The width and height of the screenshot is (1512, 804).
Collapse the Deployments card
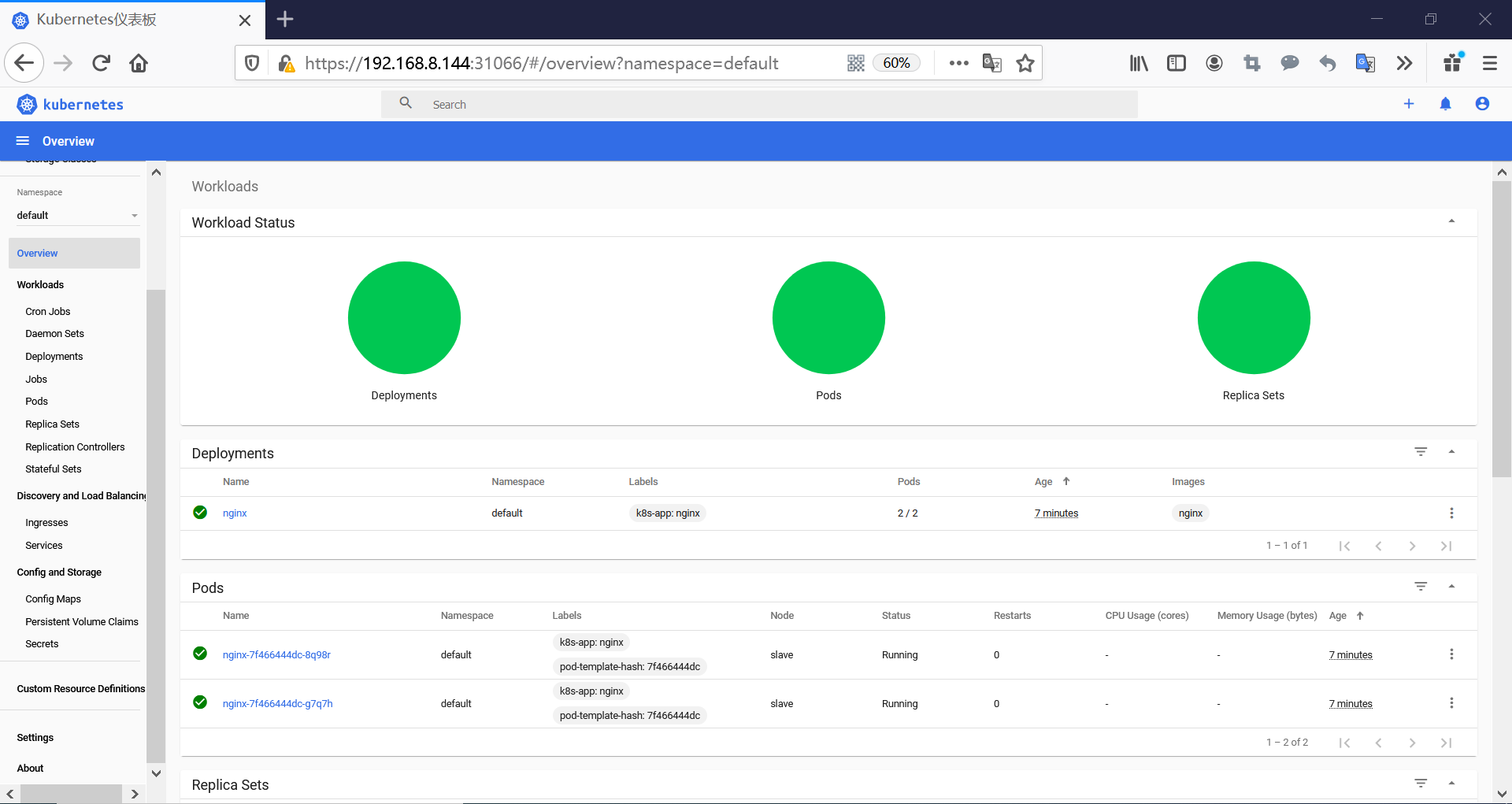(1451, 452)
